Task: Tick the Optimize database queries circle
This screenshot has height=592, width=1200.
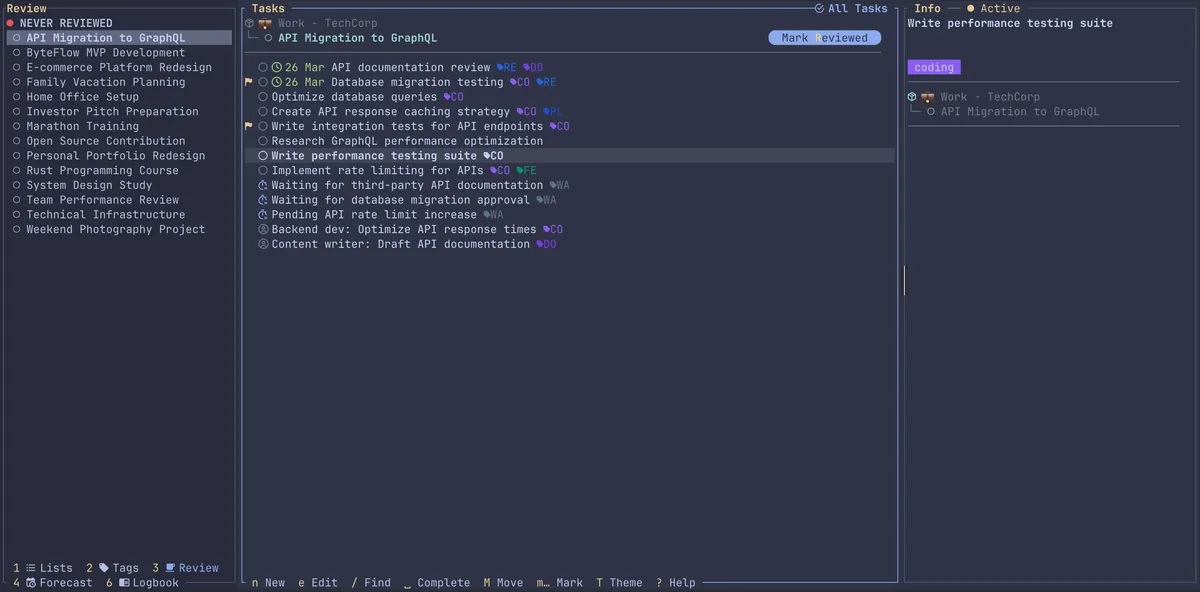Action: point(263,97)
